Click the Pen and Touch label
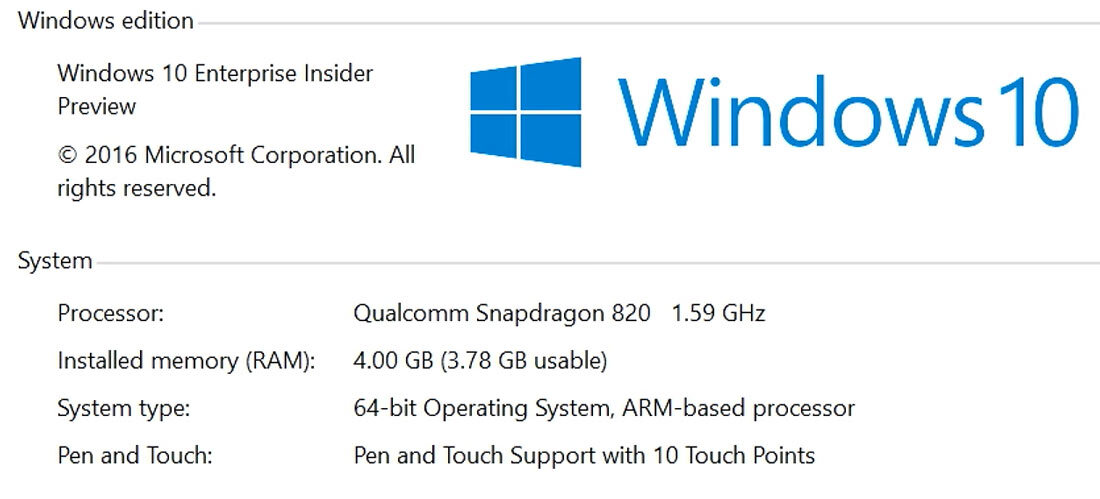This screenshot has height=499, width=1100. (135, 456)
